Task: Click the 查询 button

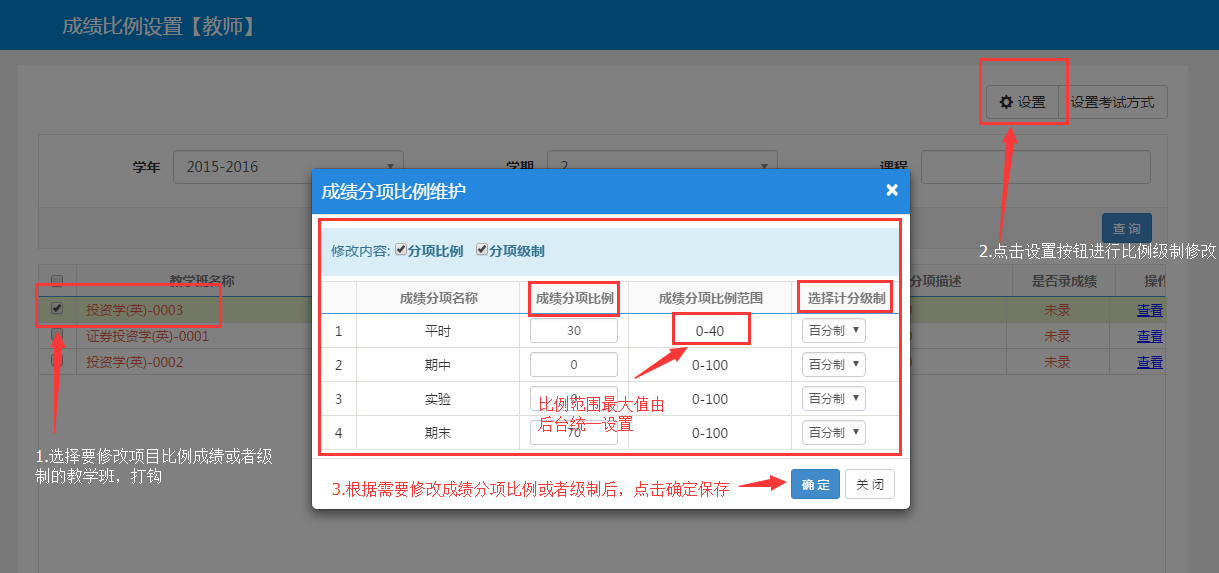Action: [x=1126, y=229]
